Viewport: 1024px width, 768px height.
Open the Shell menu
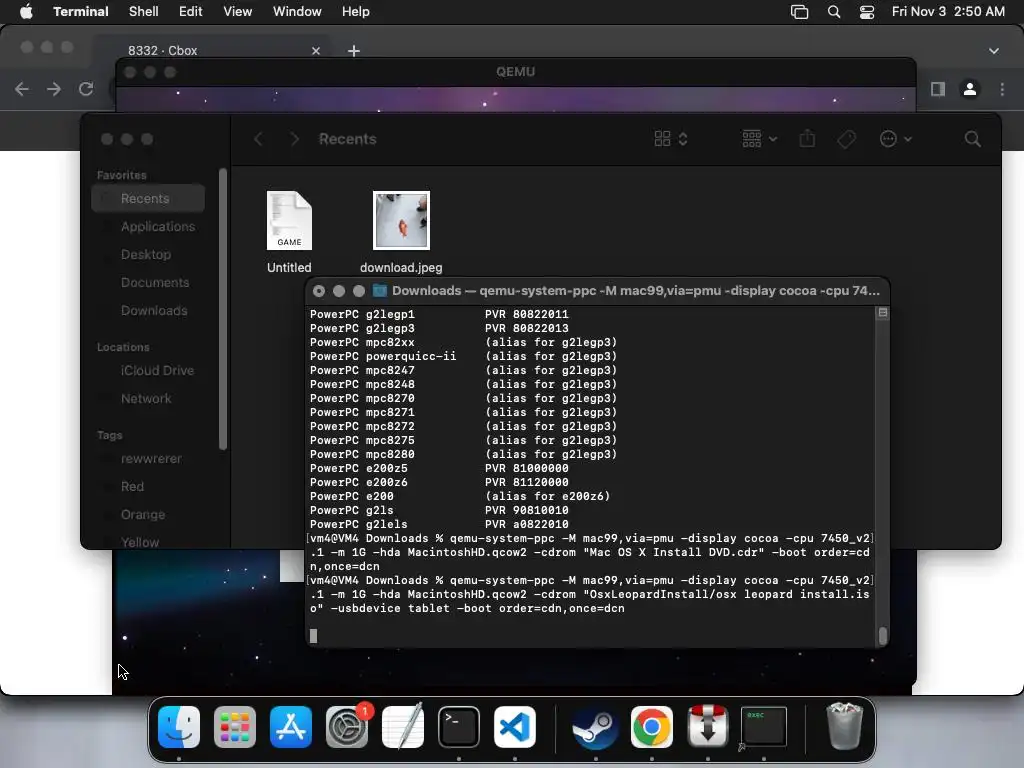coord(143,12)
